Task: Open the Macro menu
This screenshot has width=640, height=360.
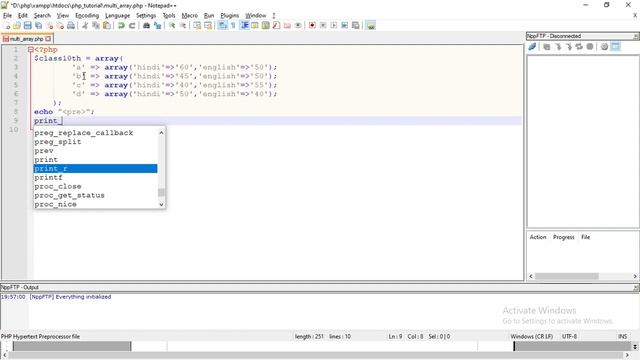Action: (x=189, y=16)
